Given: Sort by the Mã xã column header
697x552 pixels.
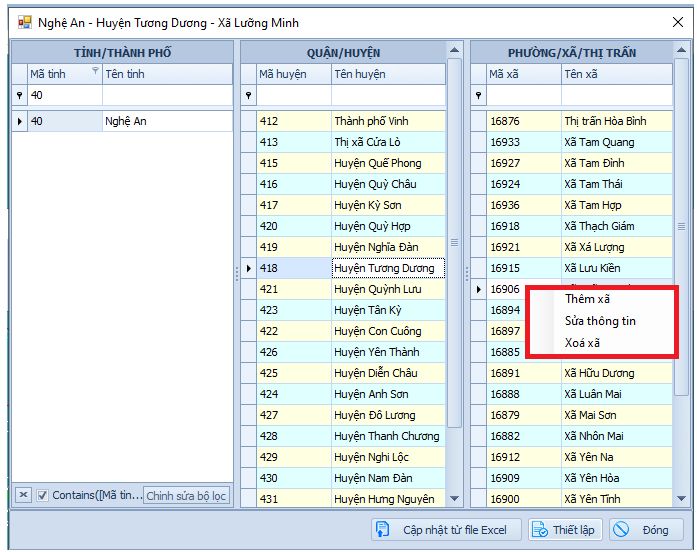Looking at the screenshot, I should (524, 74).
